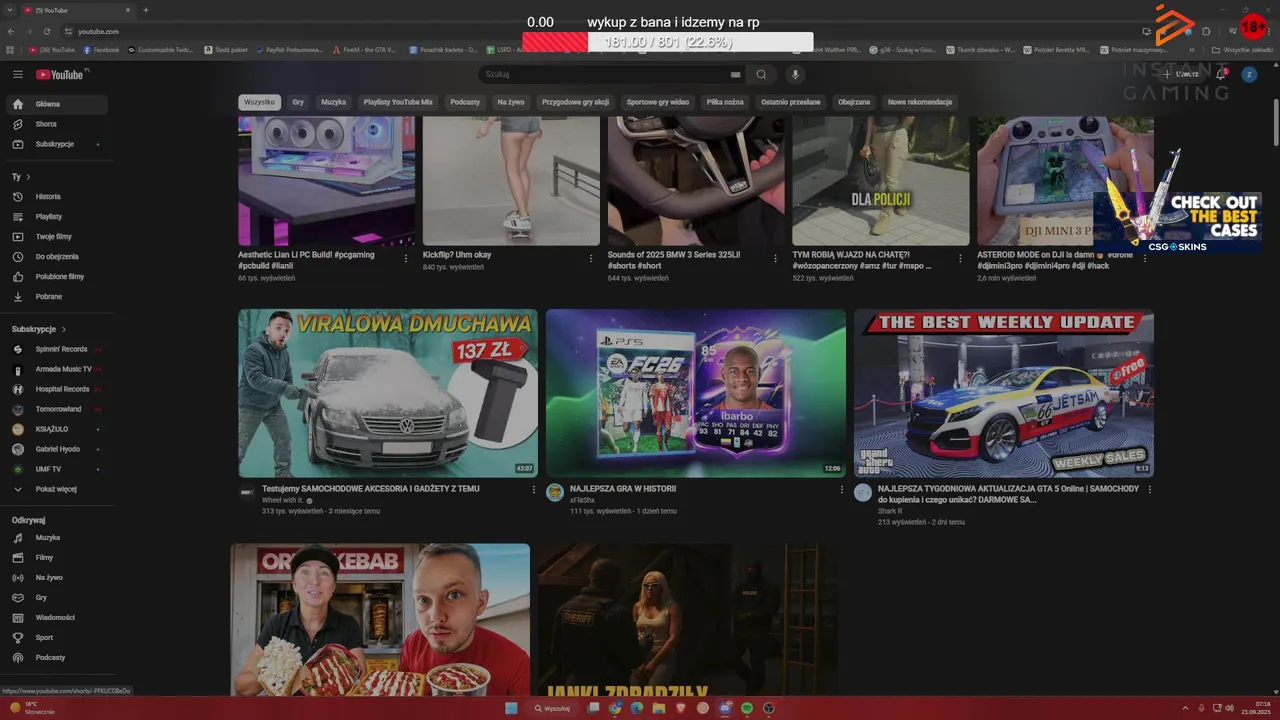Open options menu for Testujemy SAMOCHODOWE AKCESORIA video
Image resolution: width=1280 pixels, height=720 pixels.
pyautogui.click(x=534, y=490)
